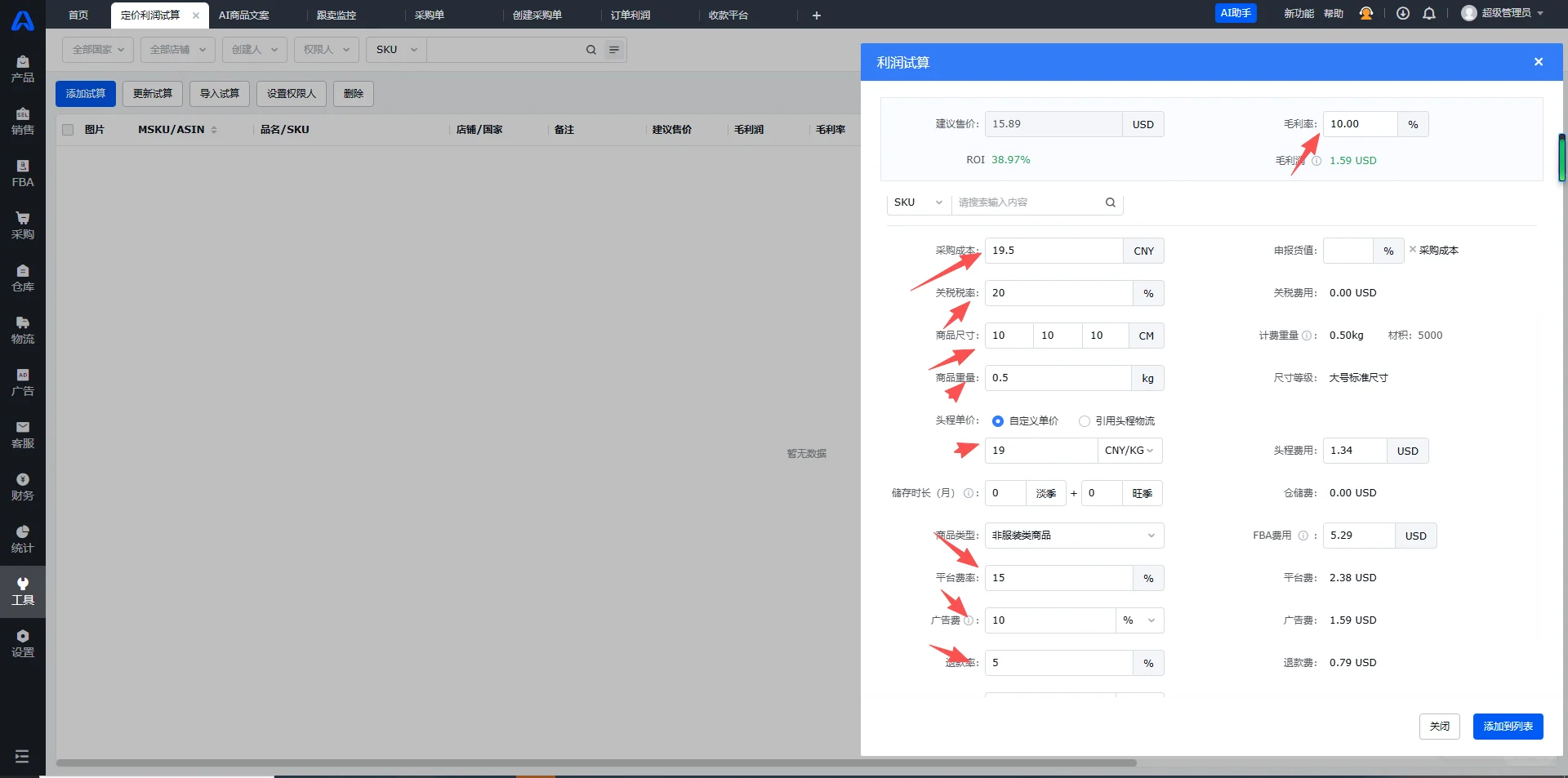Screen dimensions: 1568x778
Task: Click the horizontal scrollbar under the table
Action: tap(596, 763)
